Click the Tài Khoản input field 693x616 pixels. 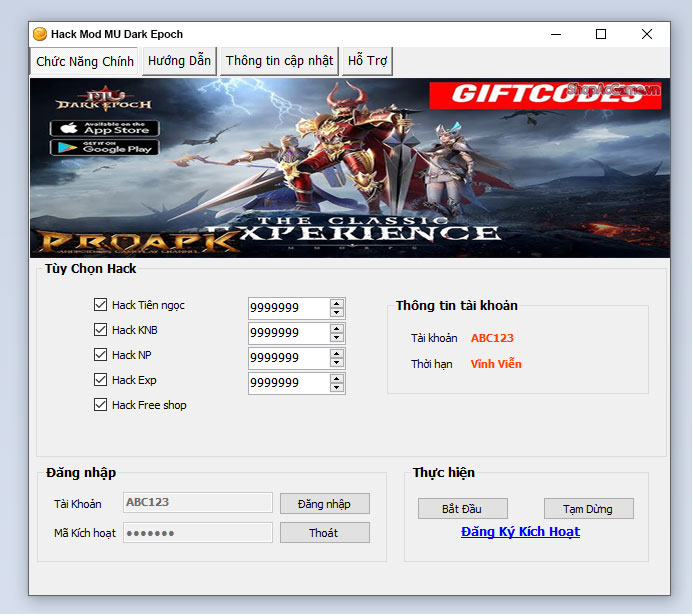198,502
